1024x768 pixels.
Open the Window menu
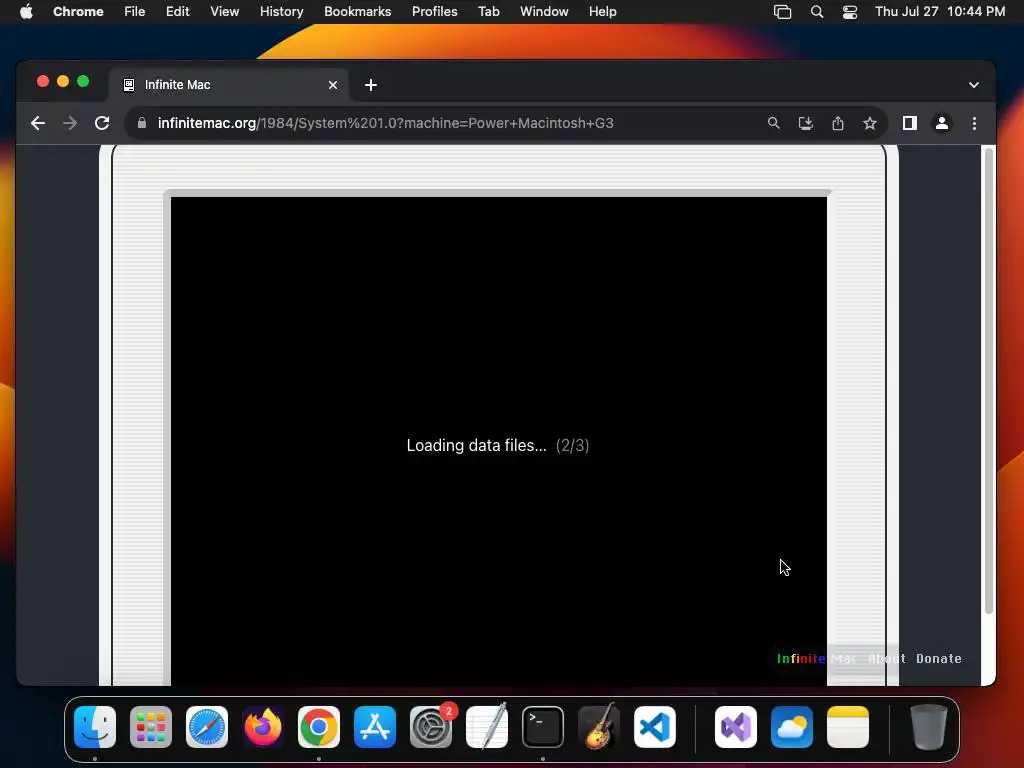pos(544,12)
